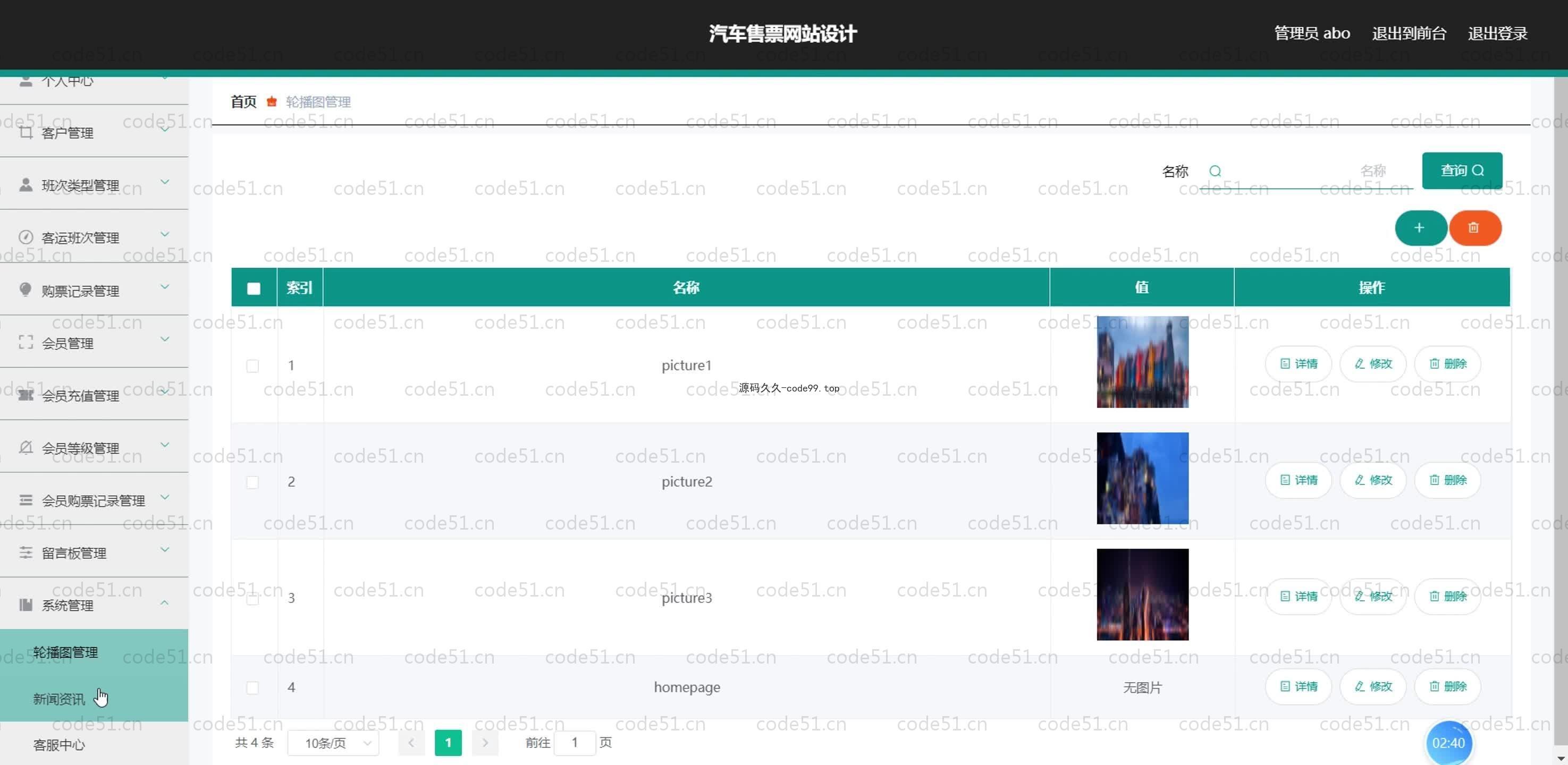The height and width of the screenshot is (765, 1568).
Task: Expand the 购票记录管理 menu chevron
Action: pos(165,286)
